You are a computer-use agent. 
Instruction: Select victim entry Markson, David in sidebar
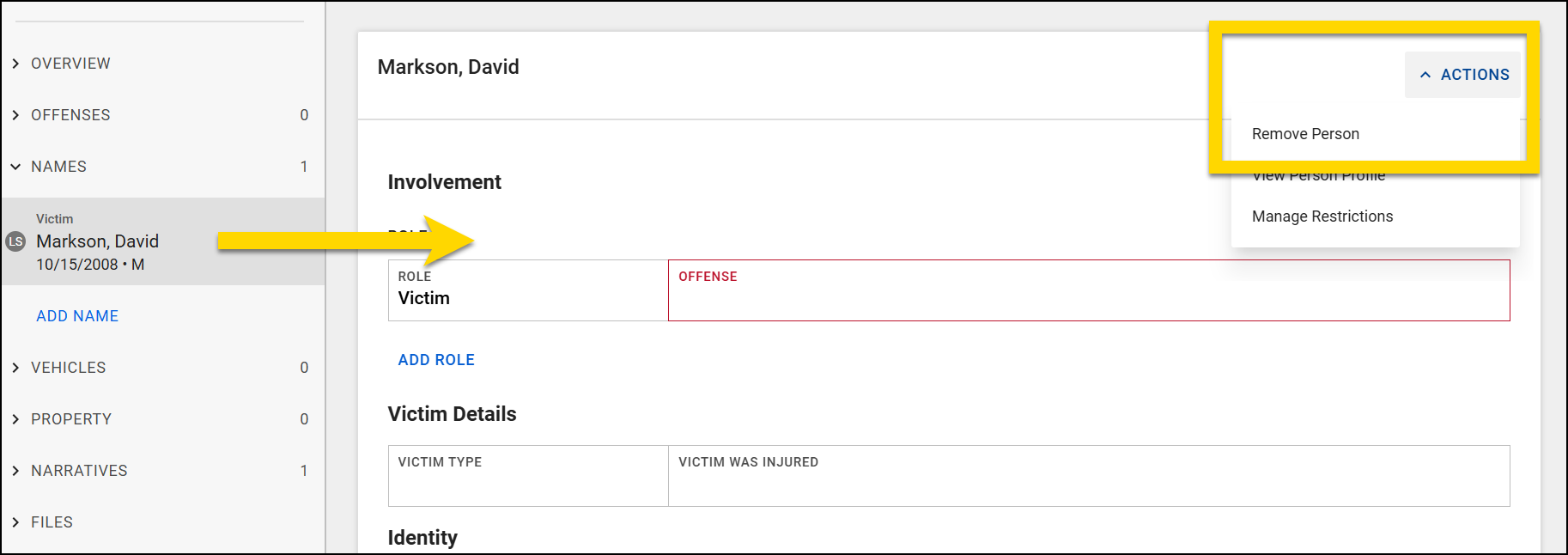pos(97,241)
